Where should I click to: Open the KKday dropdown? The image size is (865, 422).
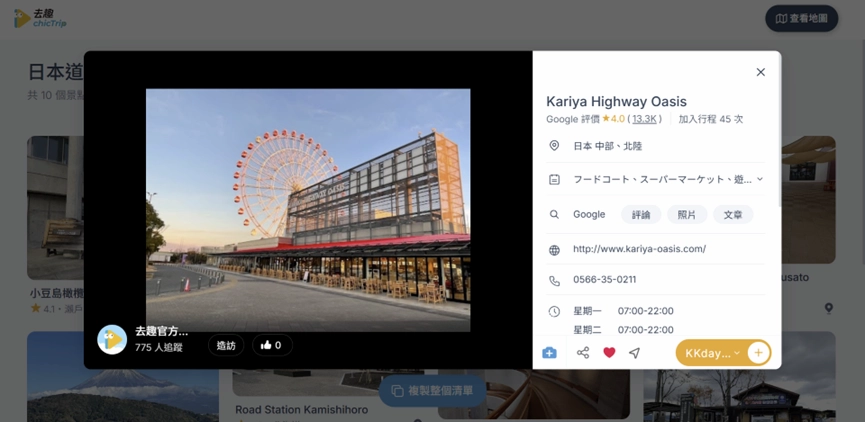pos(712,353)
